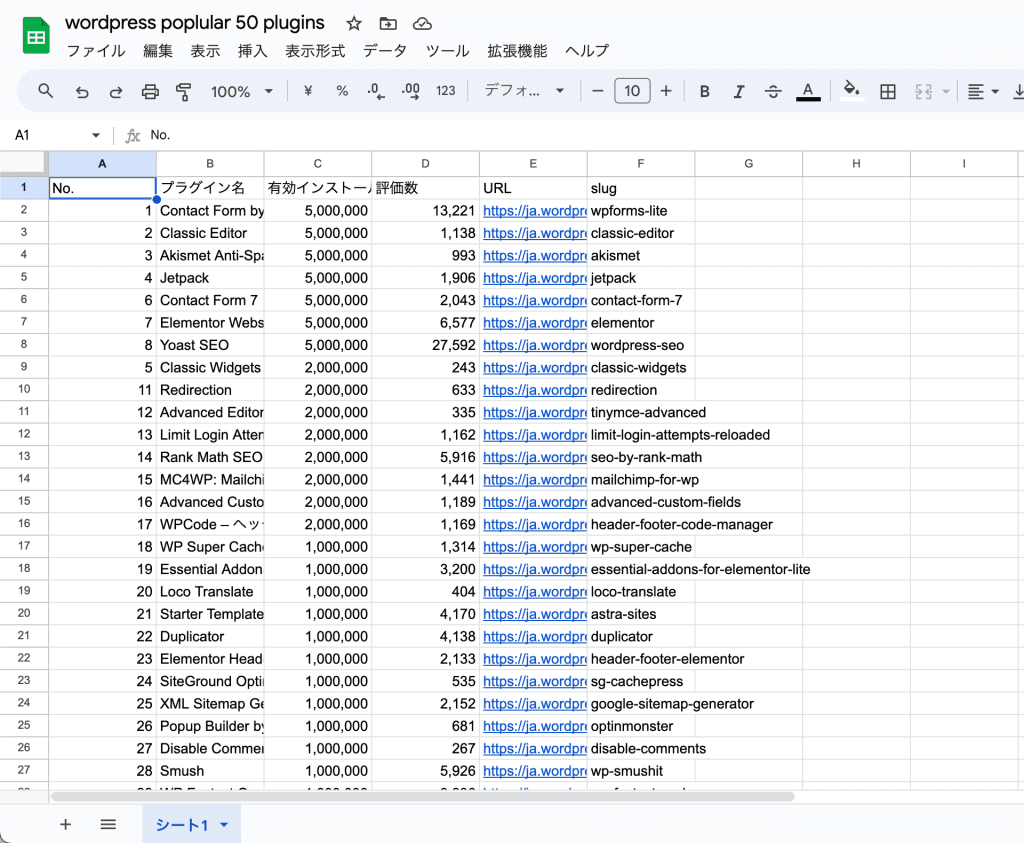
Task: Select the cell containing Loco Translate
Action: [x=210, y=592]
